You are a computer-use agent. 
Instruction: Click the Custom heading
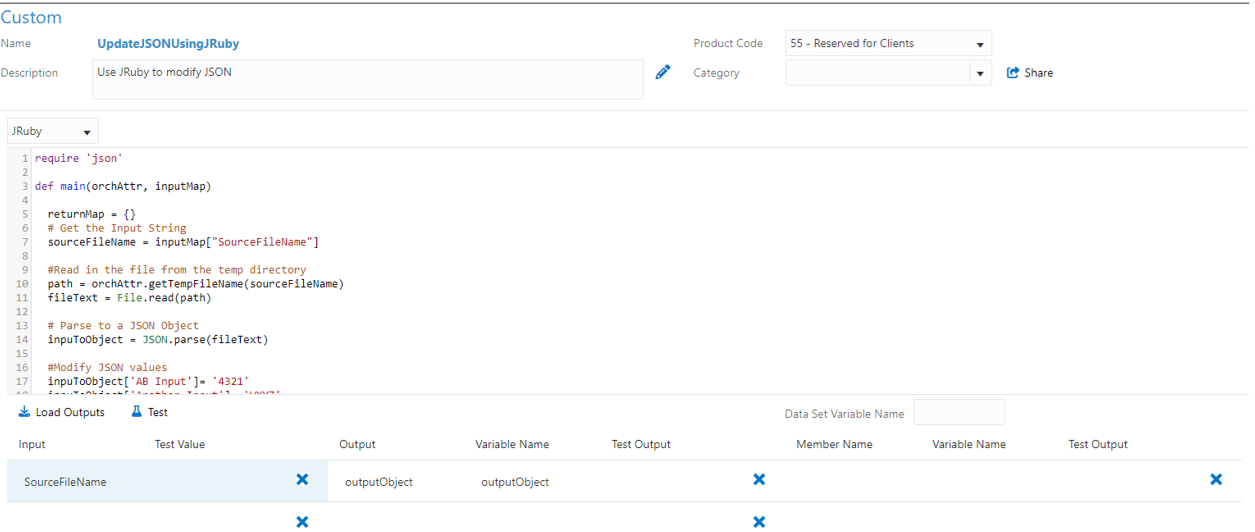31,17
